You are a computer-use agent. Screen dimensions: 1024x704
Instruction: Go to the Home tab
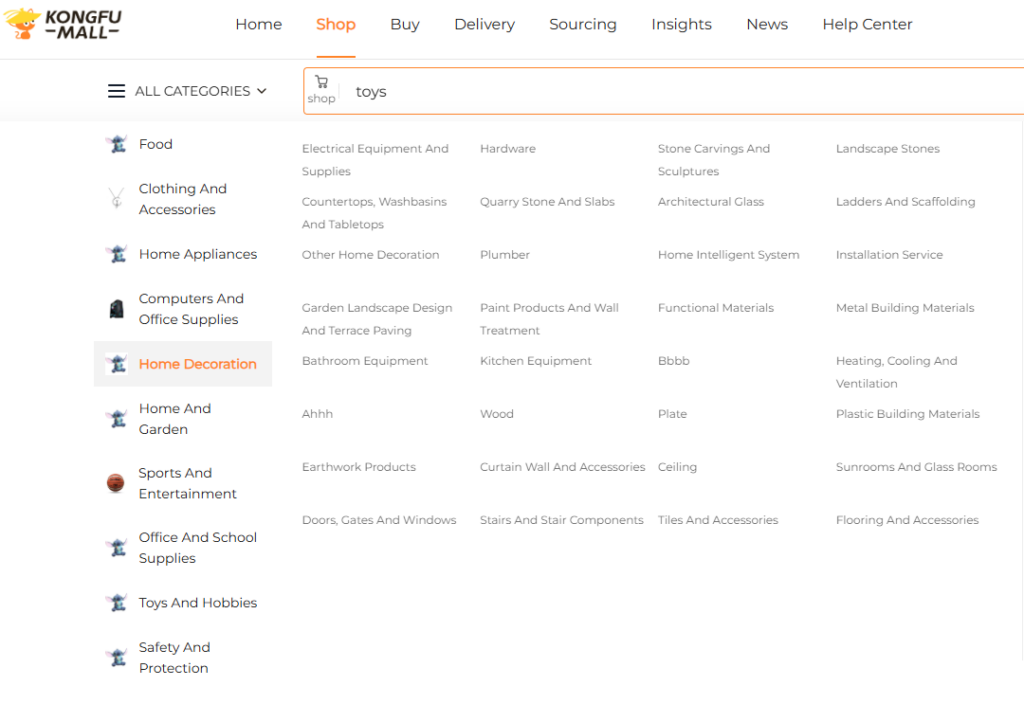(258, 24)
